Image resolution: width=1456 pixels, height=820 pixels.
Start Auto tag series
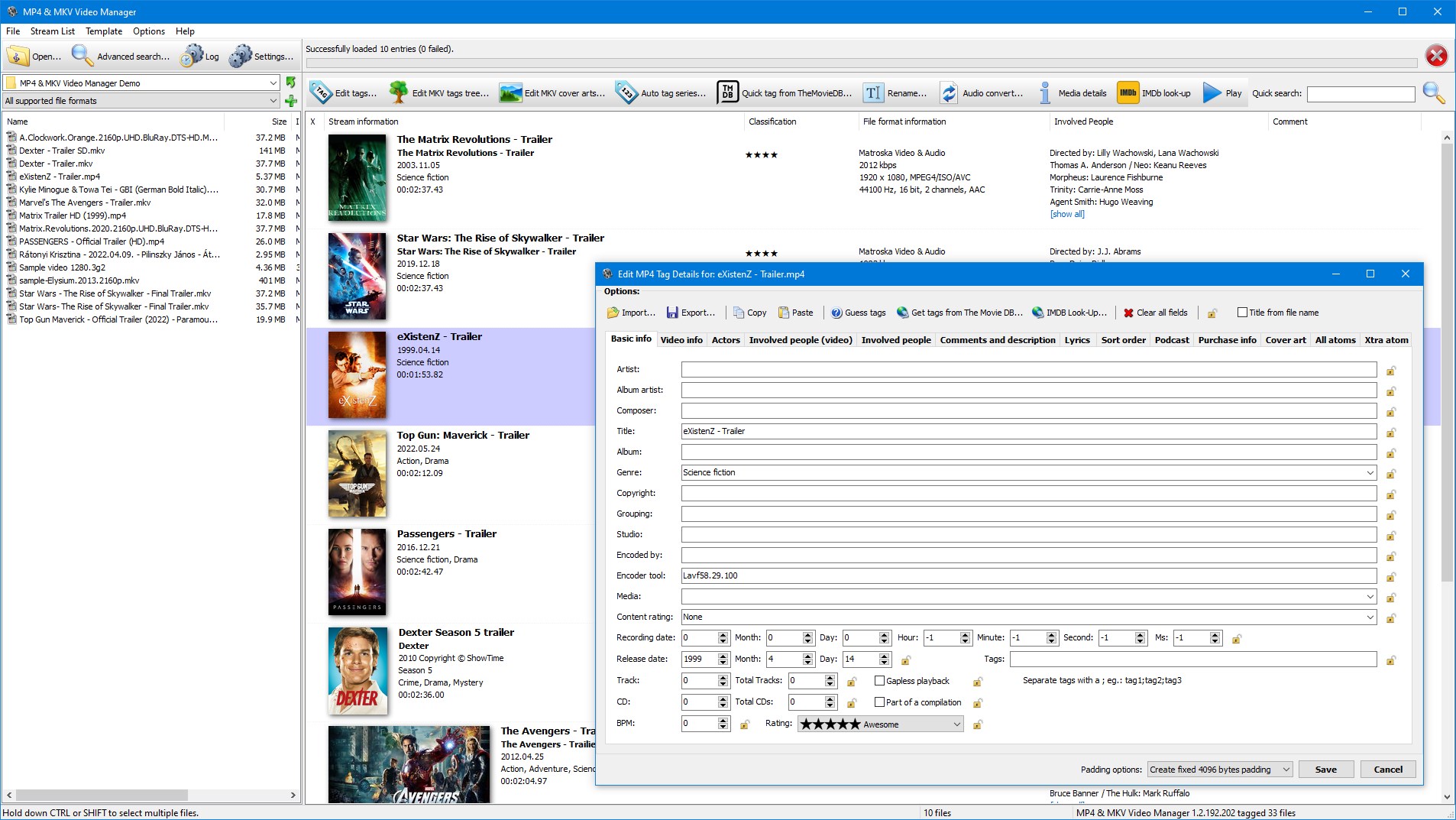(x=662, y=93)
